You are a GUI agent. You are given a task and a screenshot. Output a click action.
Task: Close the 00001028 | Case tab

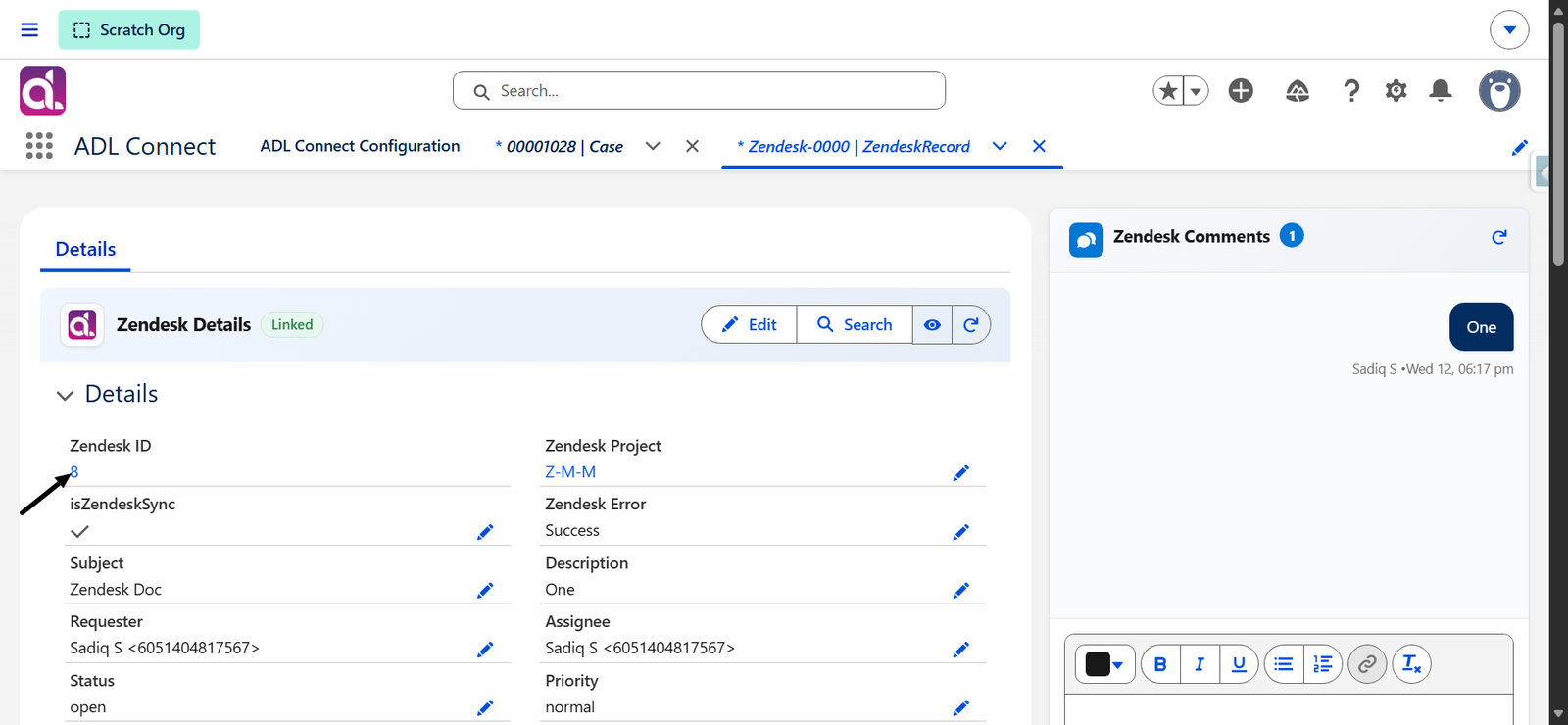coord(692,146)
